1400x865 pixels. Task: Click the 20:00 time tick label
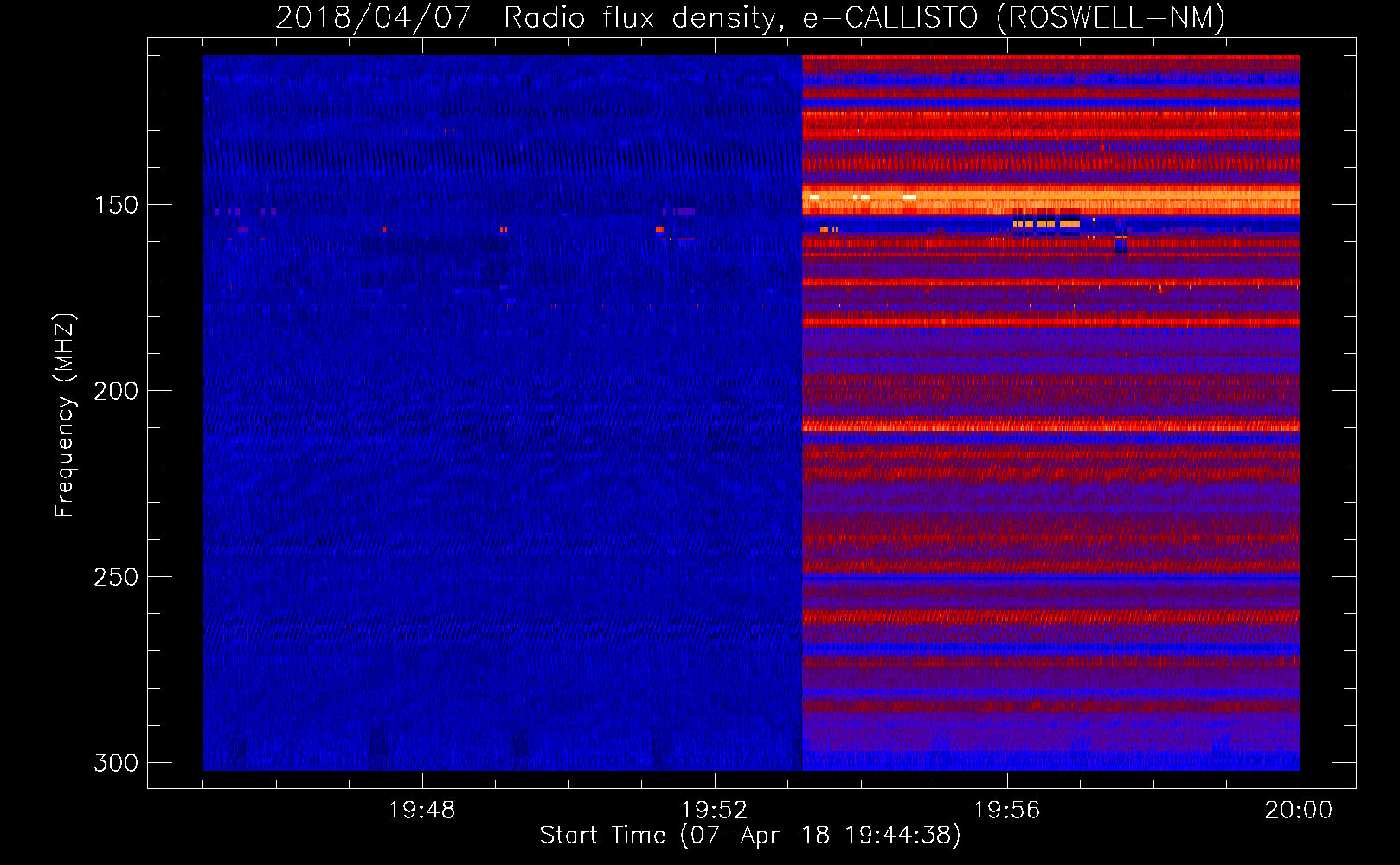pos(1299,811)
